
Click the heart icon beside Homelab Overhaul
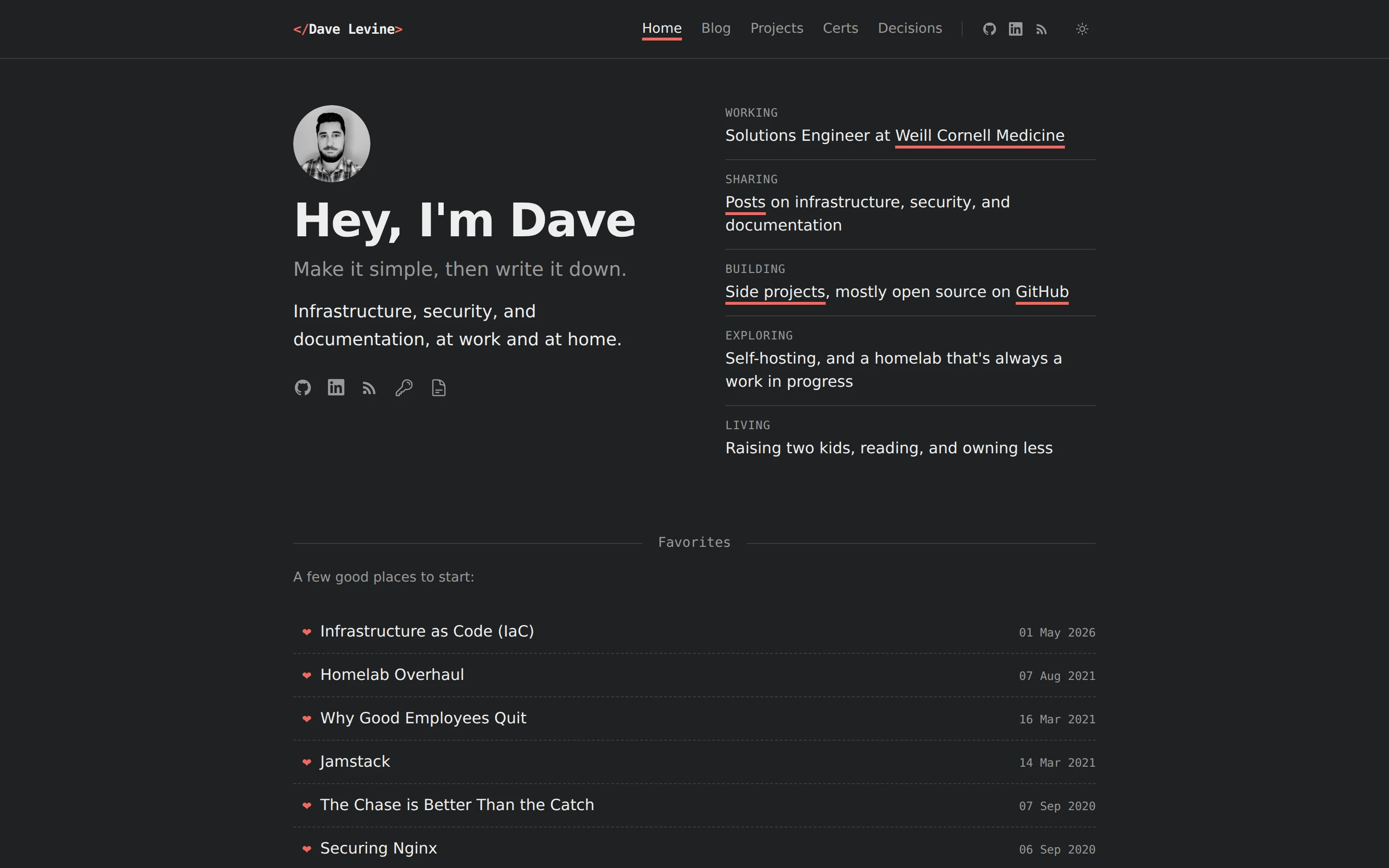point(307,676)
